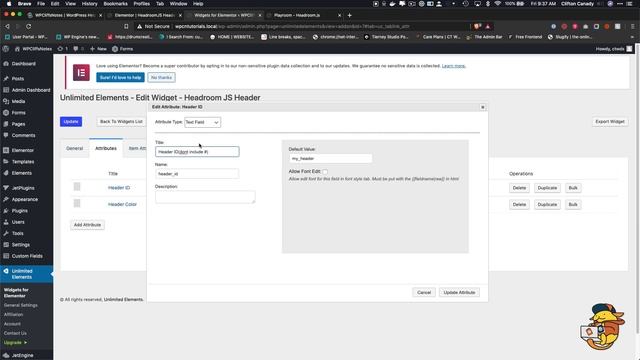Click the Brave shields icon
The width and height of the screenshot is (640, 360).
[x=477, y=26]
